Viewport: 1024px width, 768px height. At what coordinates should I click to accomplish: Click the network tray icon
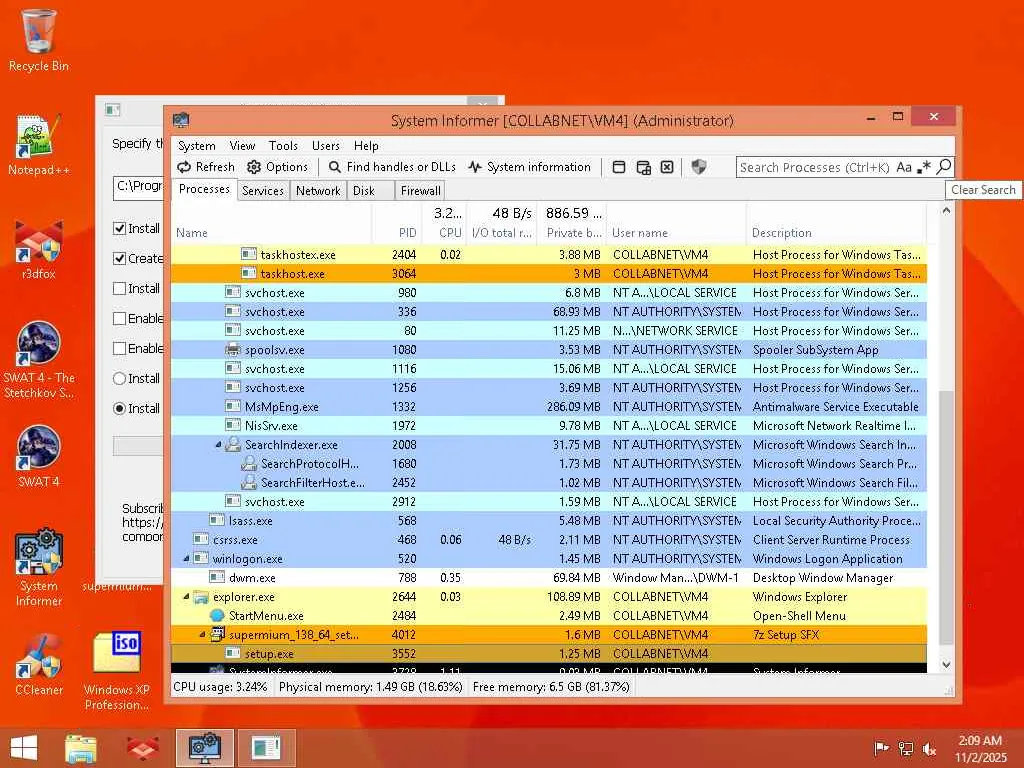(906, 749)
